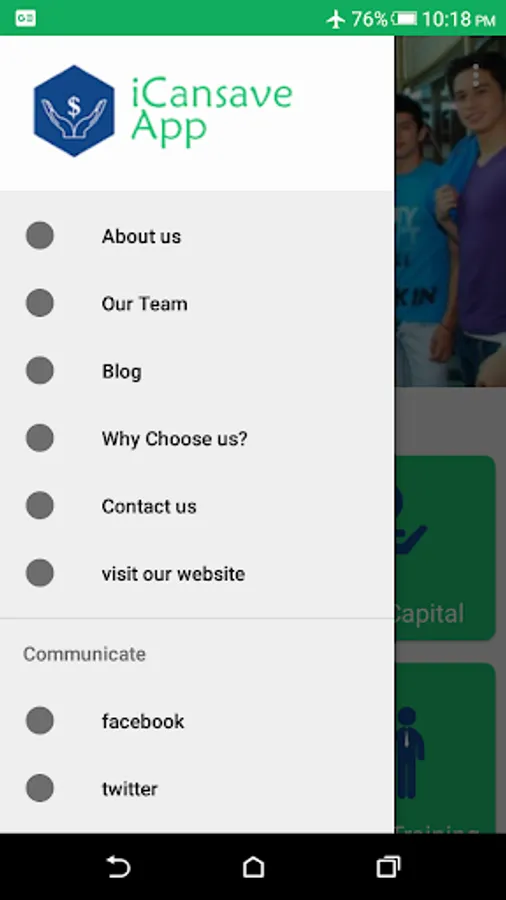Tap the circle icon beside visit our website

tap(40, 573)
